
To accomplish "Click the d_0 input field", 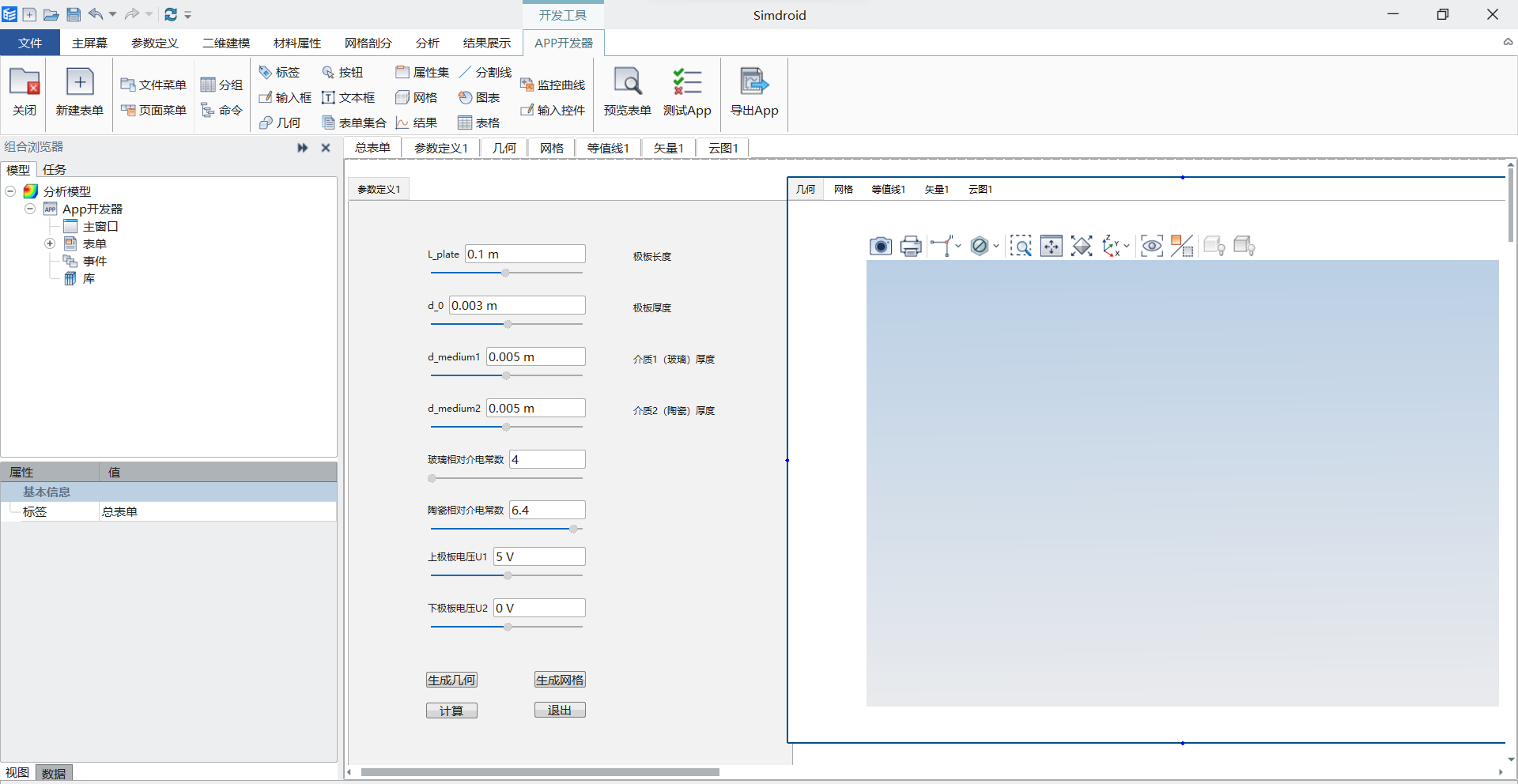I will [x=517, y=305].
